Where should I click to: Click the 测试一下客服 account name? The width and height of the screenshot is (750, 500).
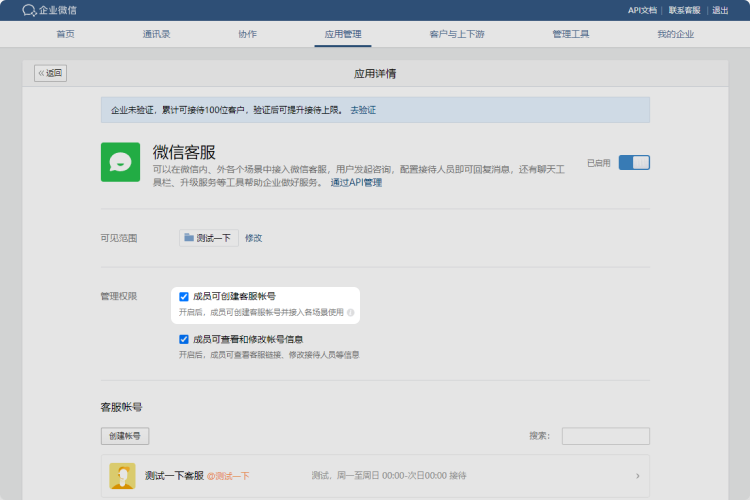(174, 476)
